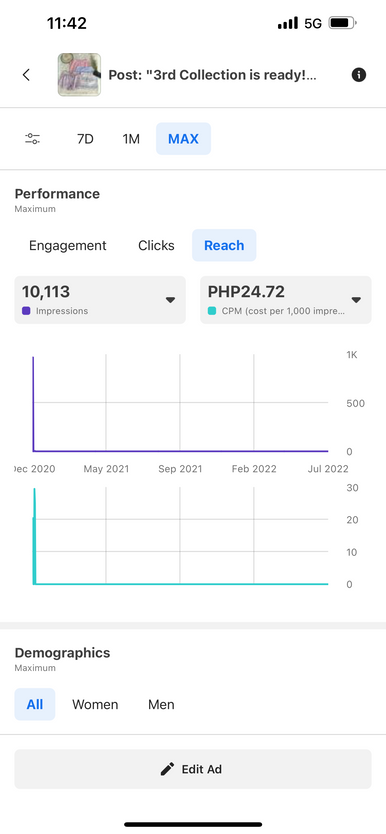
Task: Expand the Impressions metric dropdown arrow
Action: click(170, 300)
